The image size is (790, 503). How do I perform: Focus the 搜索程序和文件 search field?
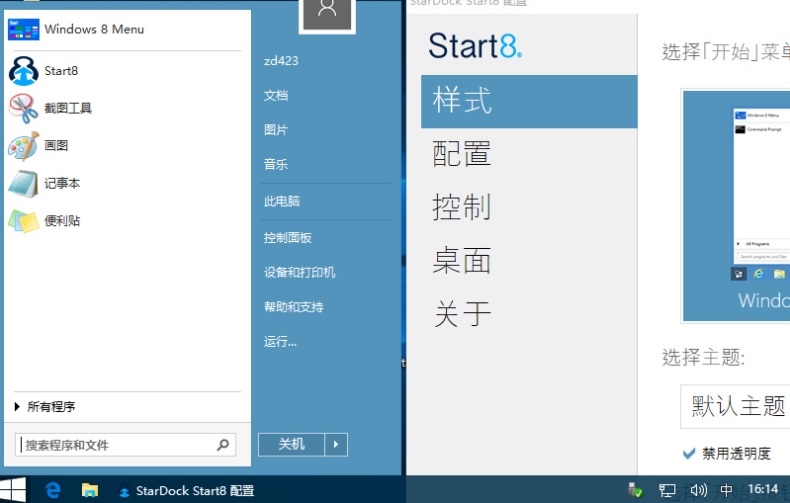125,445
